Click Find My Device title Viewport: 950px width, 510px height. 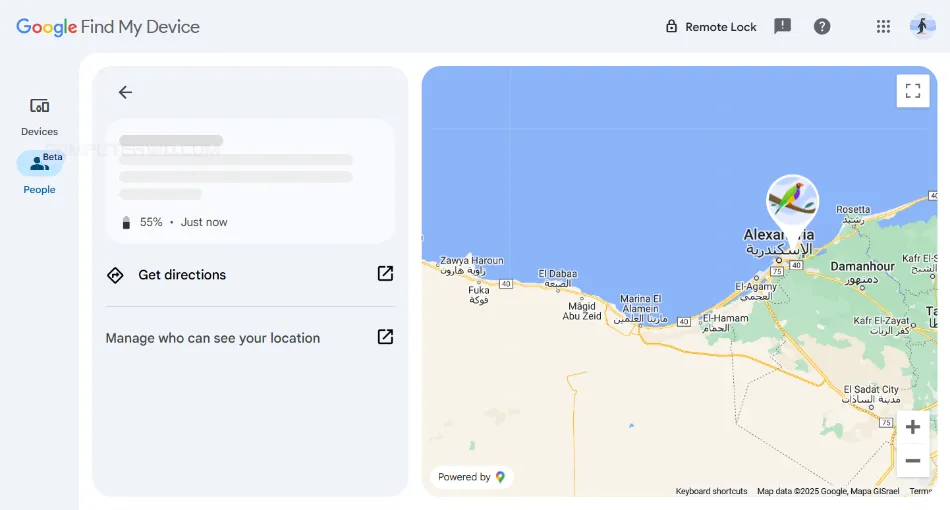(x=140, y=27)
